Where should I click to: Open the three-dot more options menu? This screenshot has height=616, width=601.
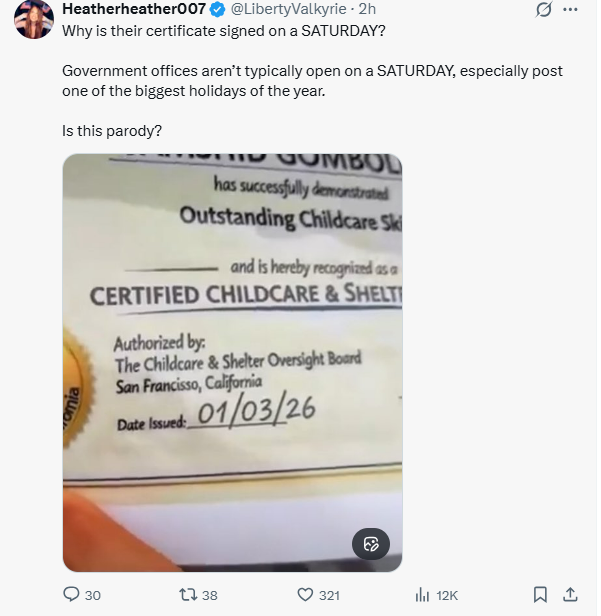tap(571, 10)
